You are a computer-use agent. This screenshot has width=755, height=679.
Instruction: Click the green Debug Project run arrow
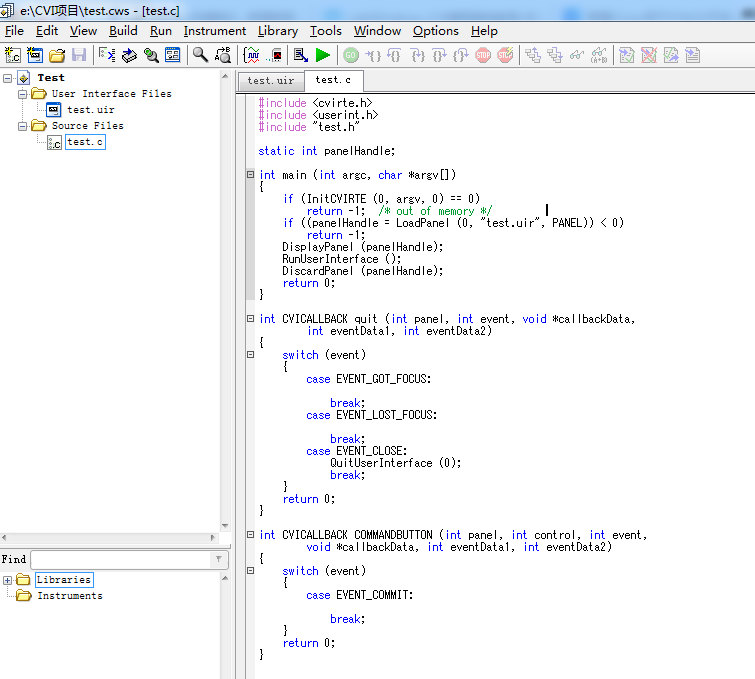pyautogui.click(x=322, y=55)
